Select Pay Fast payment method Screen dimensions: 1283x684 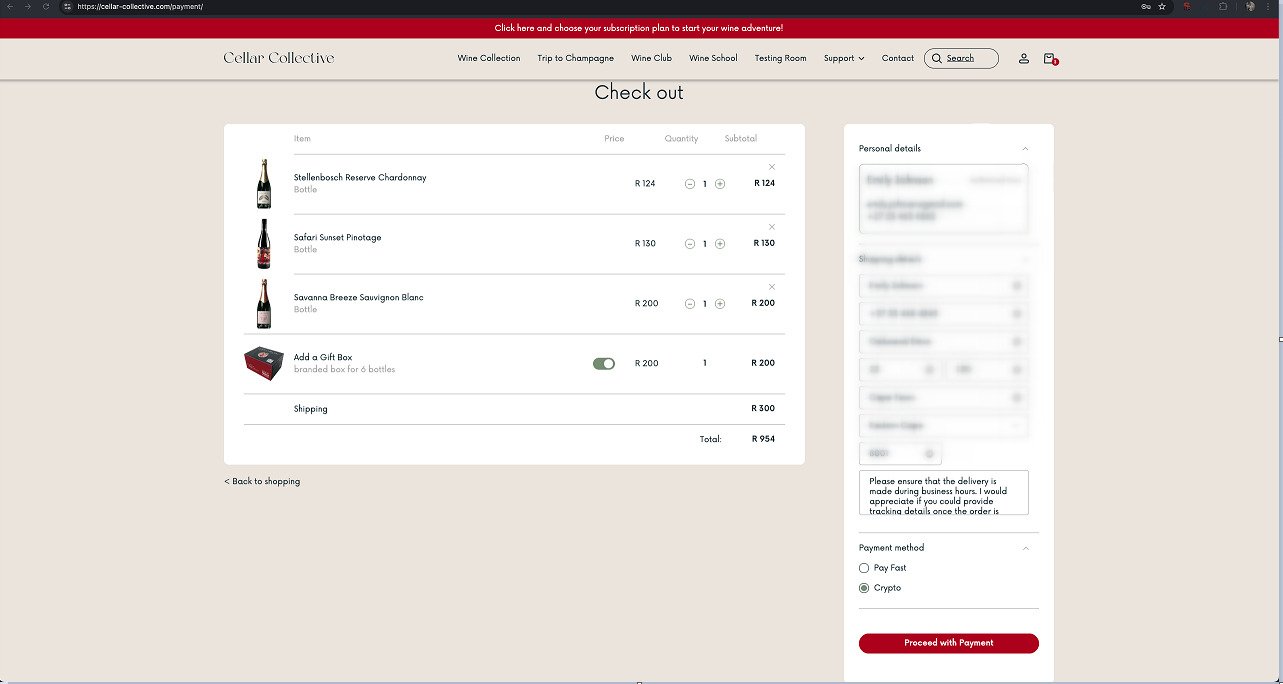[864, 568]
